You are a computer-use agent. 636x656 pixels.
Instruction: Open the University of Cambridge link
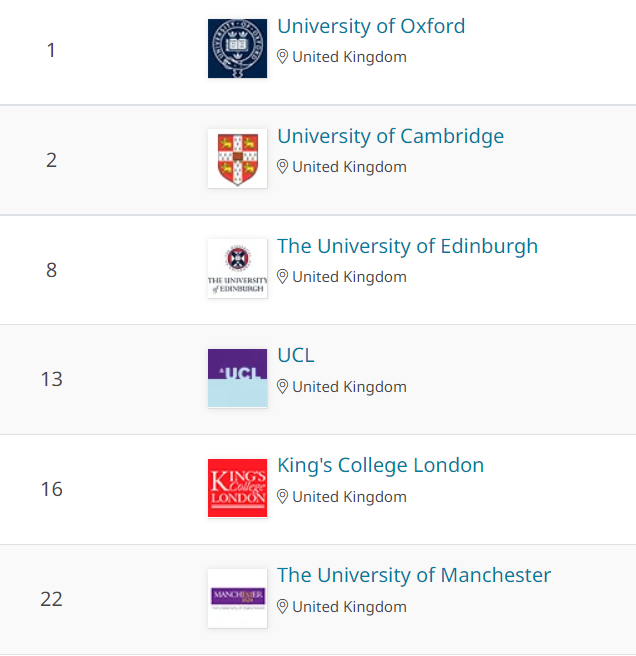(391, 136)
